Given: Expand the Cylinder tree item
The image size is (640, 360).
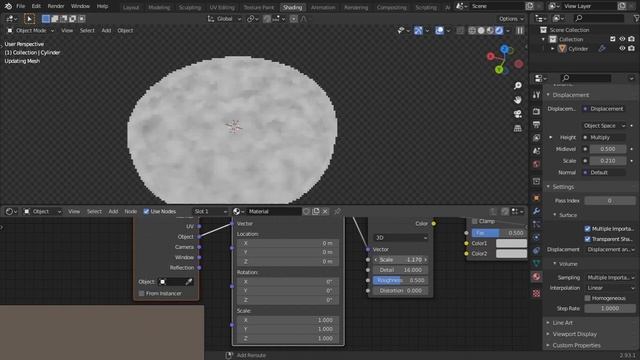Looking at the screenshot, I should (x=553, y=49).
